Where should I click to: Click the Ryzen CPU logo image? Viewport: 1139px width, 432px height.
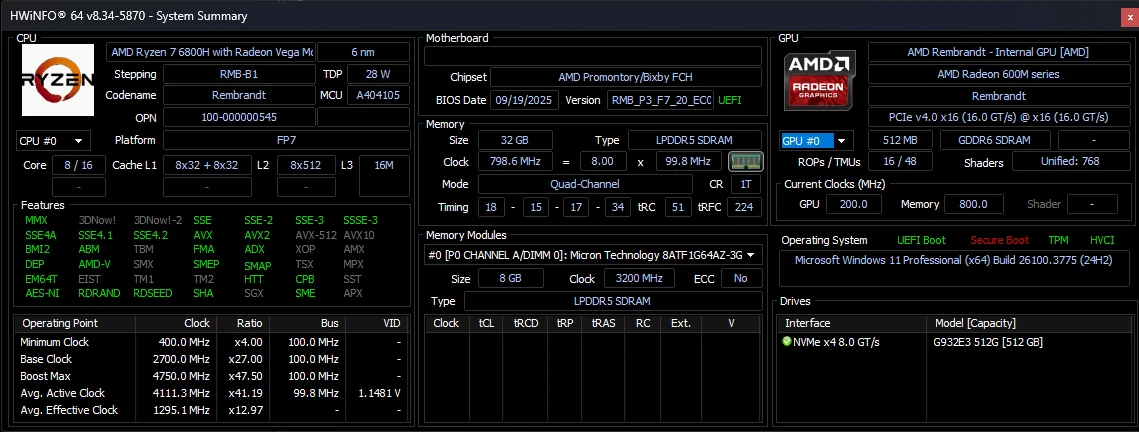pyautogui.click(x=58, y=80)
